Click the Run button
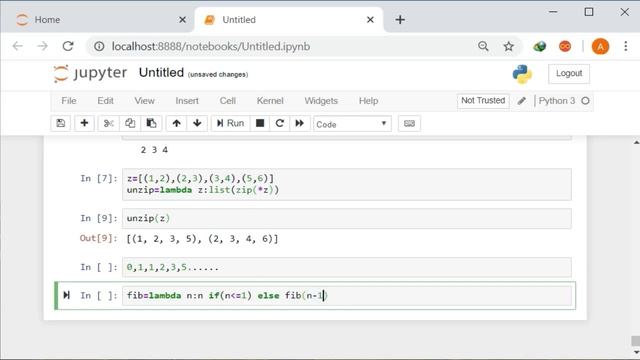This screenshot has height=360, width=640. (230, 123)
